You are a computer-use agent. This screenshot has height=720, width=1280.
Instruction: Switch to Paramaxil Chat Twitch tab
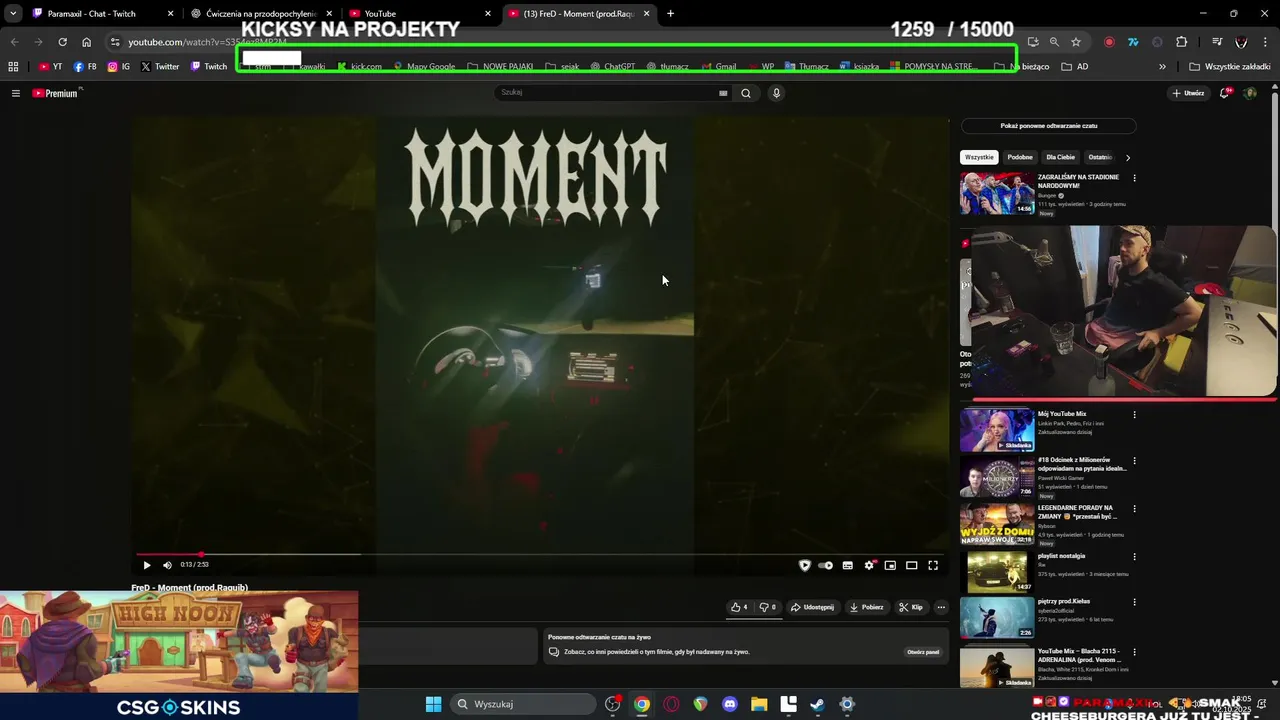tap(102, 14)
